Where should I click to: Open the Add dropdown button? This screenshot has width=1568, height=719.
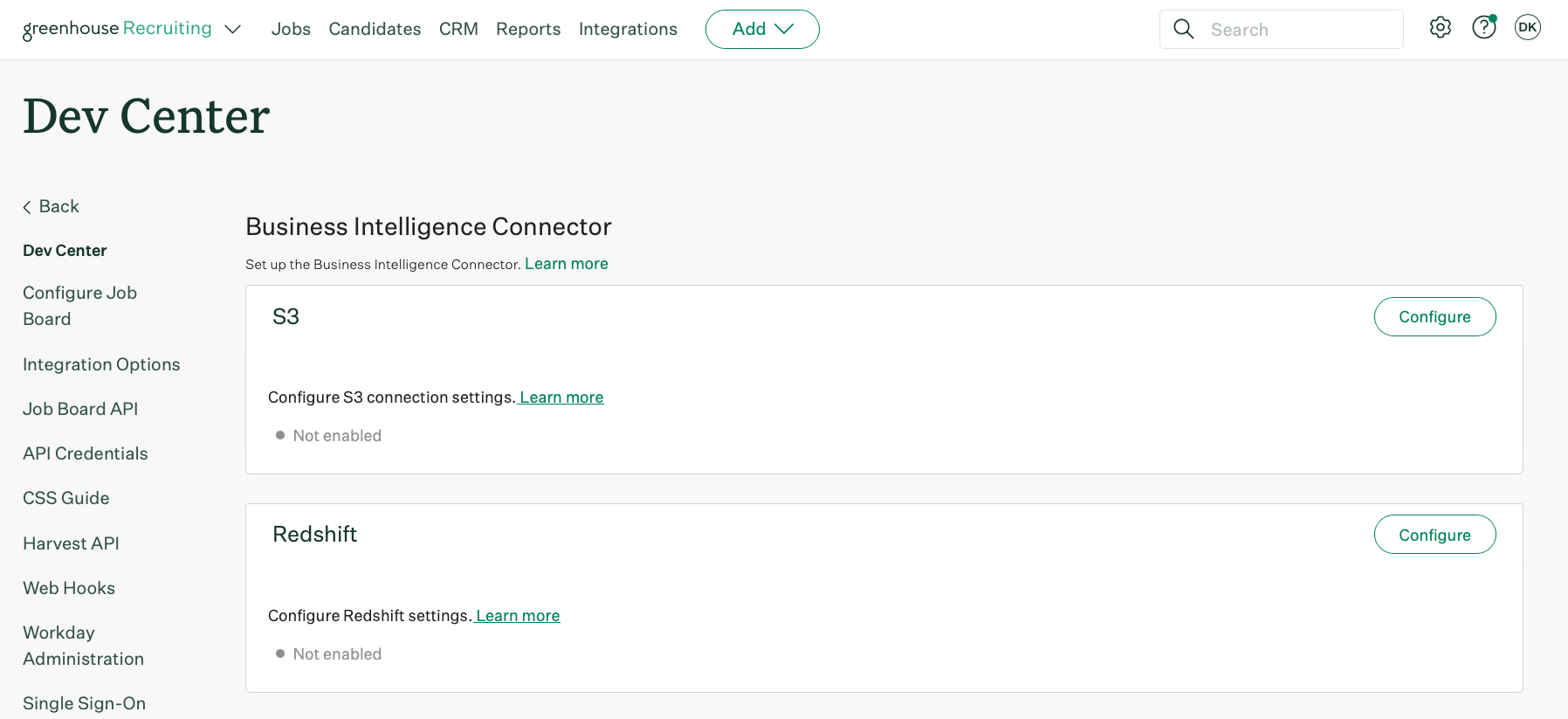point(762,29)
